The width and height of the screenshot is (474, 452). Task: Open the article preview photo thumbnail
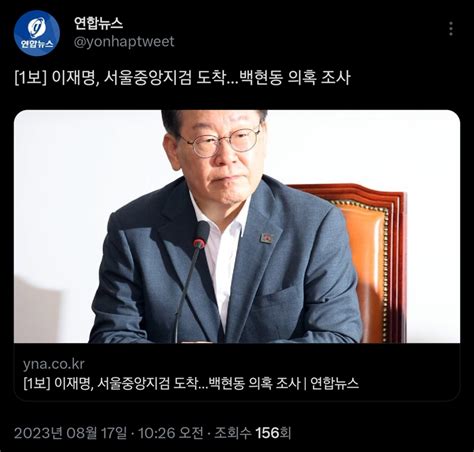237,226
